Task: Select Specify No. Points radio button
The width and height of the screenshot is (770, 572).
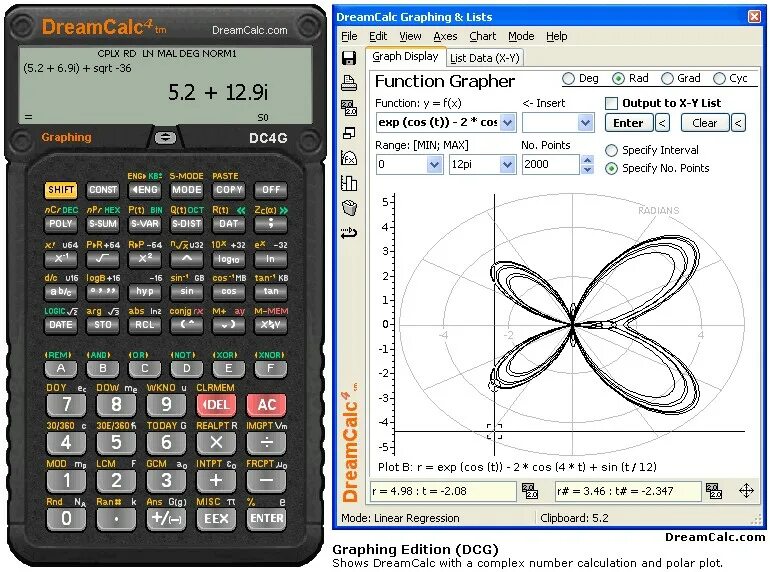Action: pyautogui.click(x=611, y=168)
